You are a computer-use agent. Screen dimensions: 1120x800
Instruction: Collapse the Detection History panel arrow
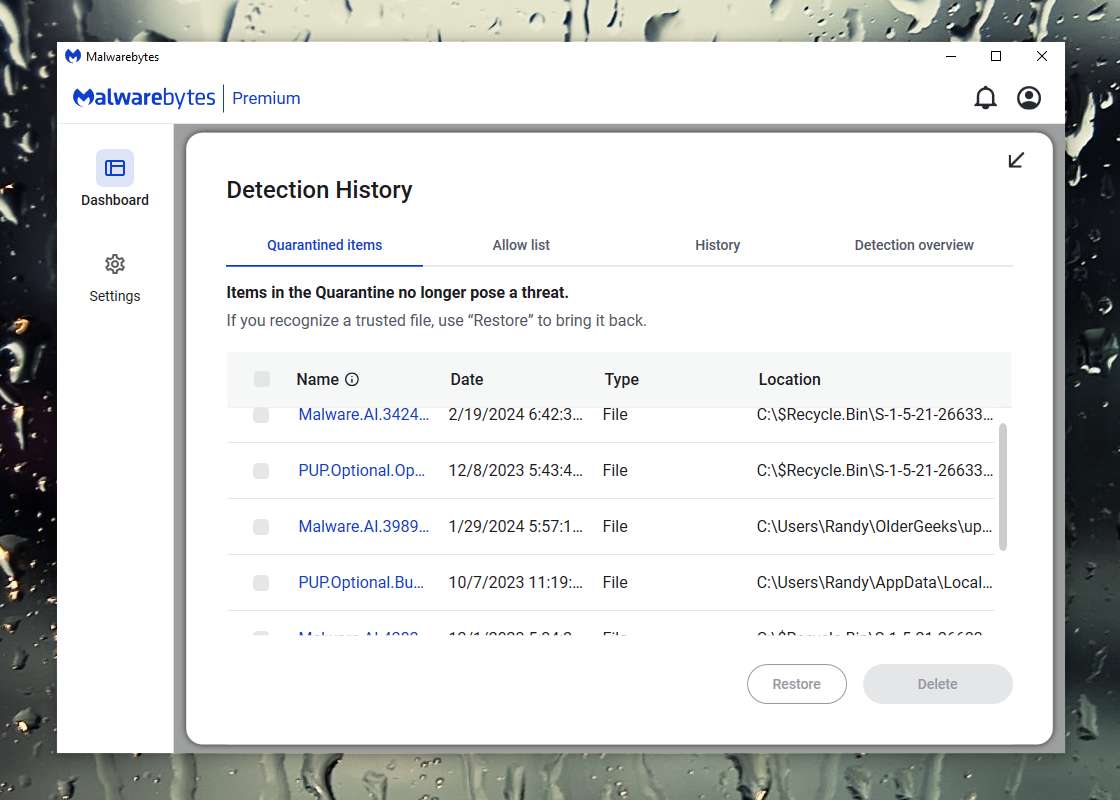pos(1016,160)
